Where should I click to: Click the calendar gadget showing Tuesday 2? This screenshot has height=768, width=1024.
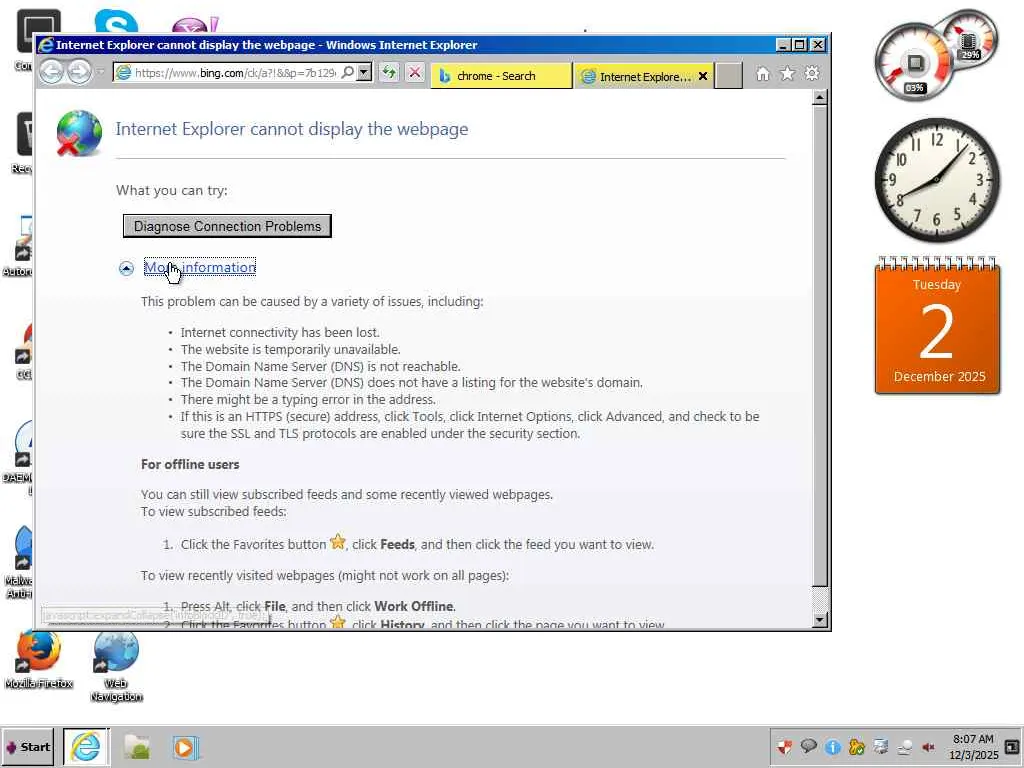pyautogui.click(x=937, y=325)
